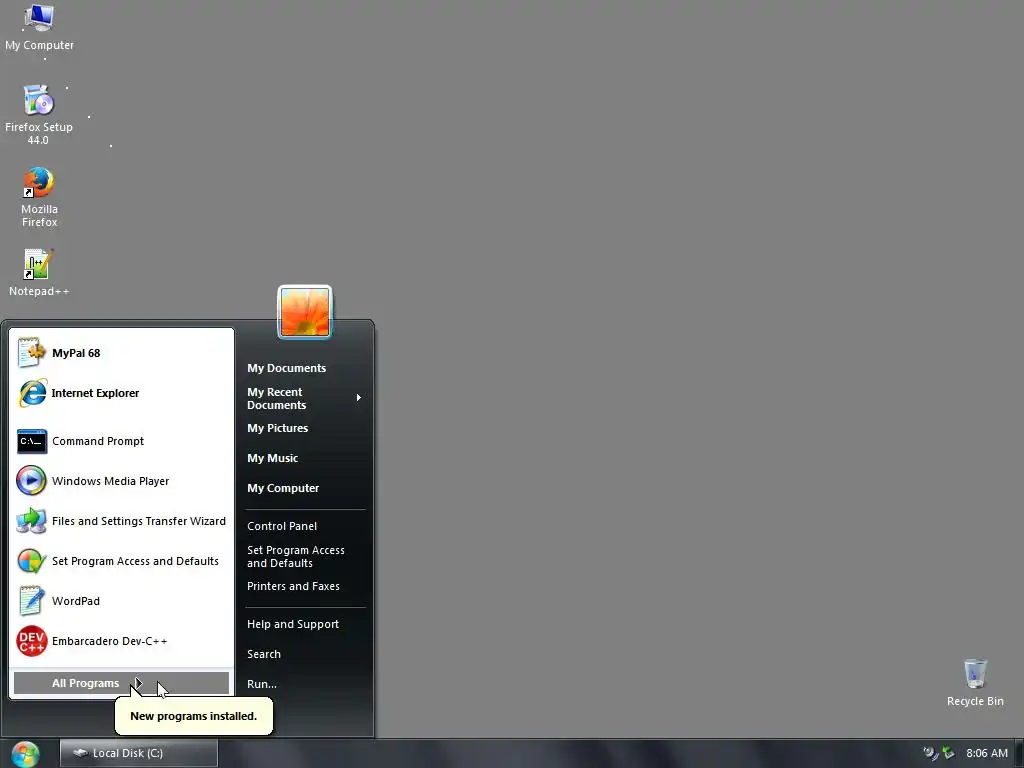Image resolution: width=1024 pixels, height=768 pixels.
Task: Open the Run... dialog
Action: [x=304, y=684]
